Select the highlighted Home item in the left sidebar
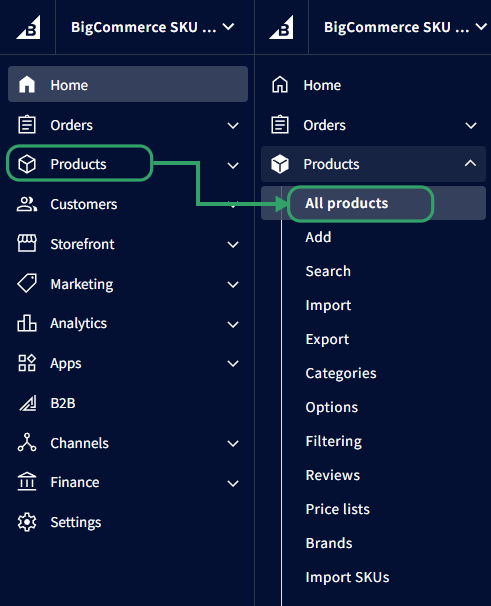This screenshot has width=491, height=606. pyautogui.click(x=128, y=84)
